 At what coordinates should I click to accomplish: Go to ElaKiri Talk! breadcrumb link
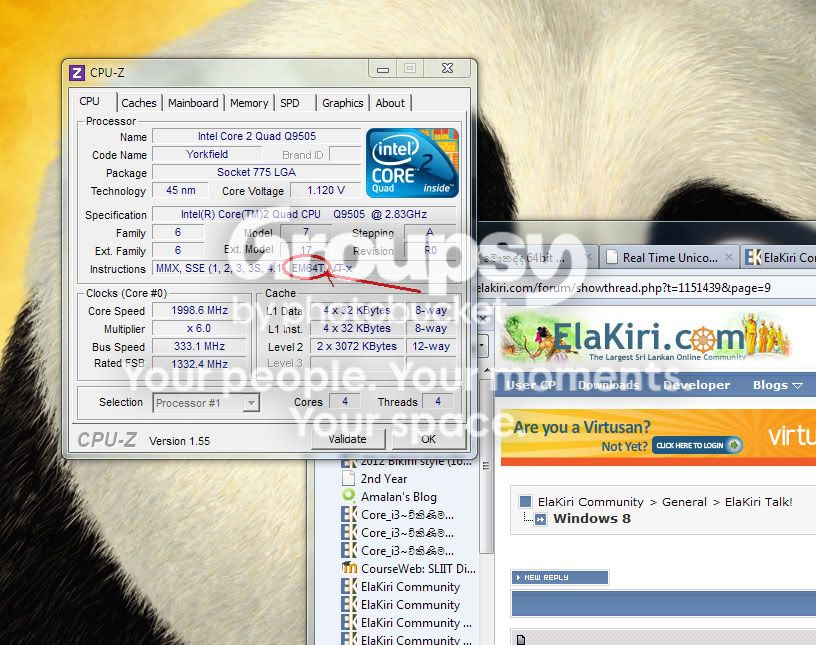pyautogui.click(x=758, y=502)
